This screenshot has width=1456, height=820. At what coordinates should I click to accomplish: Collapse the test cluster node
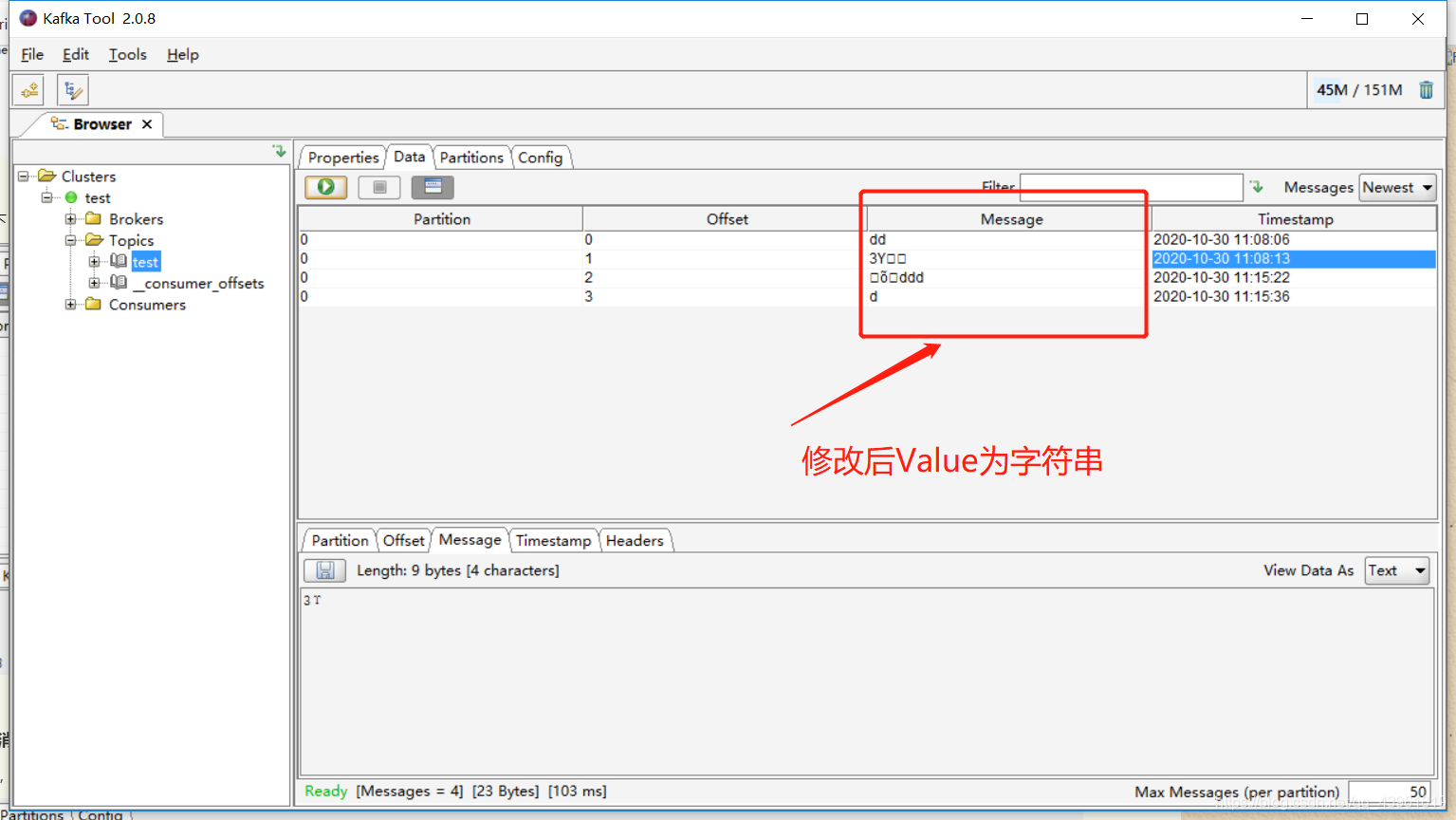pyautogui.click(x=46, y=197)
